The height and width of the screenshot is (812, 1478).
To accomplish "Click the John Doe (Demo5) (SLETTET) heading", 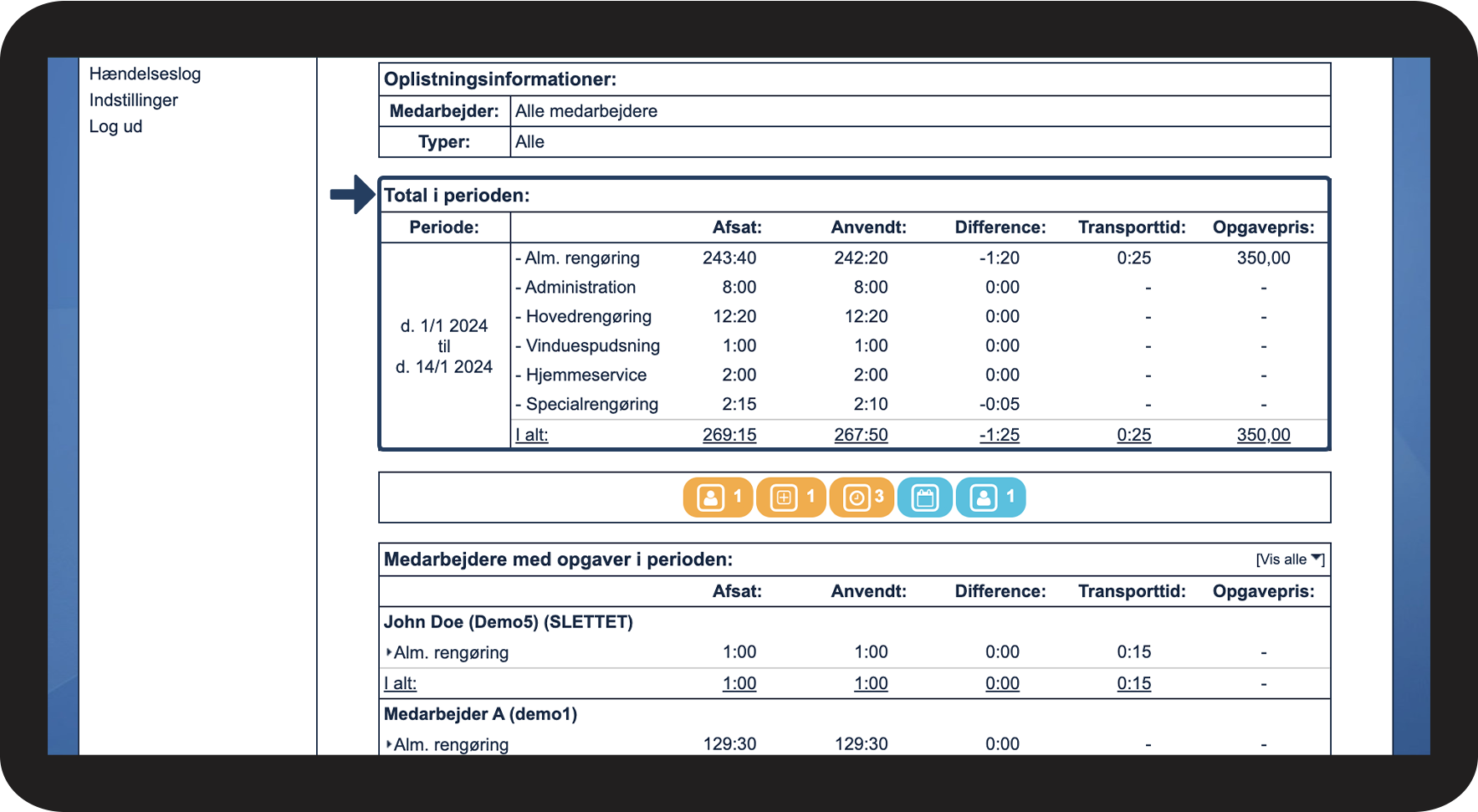I will point(509,622).
